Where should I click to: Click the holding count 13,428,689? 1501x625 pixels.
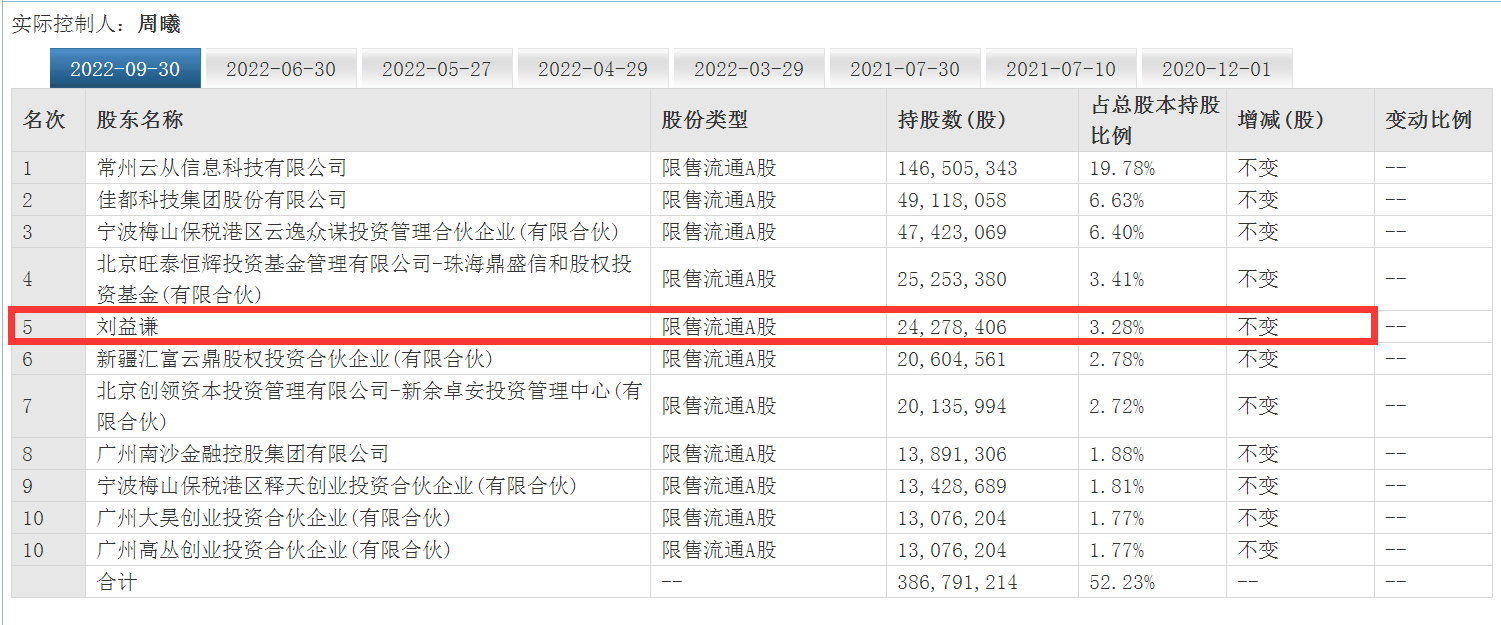coord(952,486)
